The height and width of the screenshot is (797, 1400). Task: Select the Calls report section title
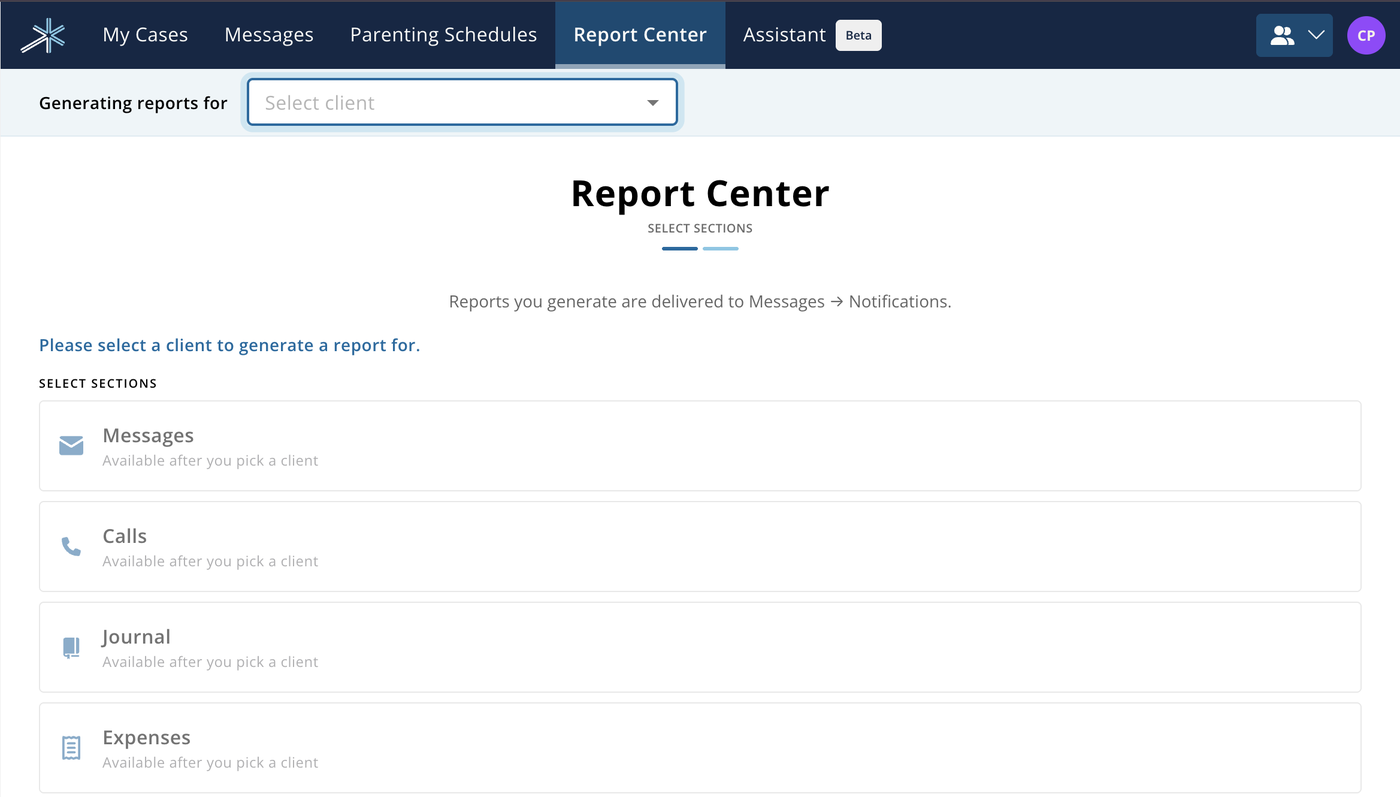[125, 536]
